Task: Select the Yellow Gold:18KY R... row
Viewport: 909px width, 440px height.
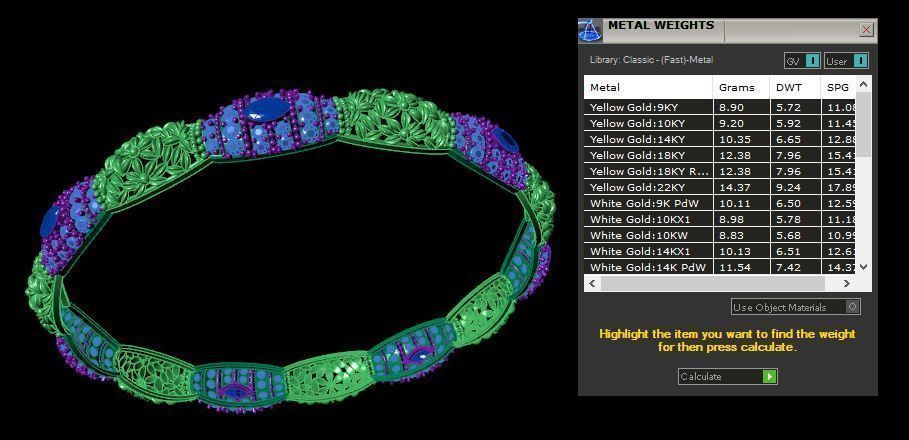Action: 720,172
